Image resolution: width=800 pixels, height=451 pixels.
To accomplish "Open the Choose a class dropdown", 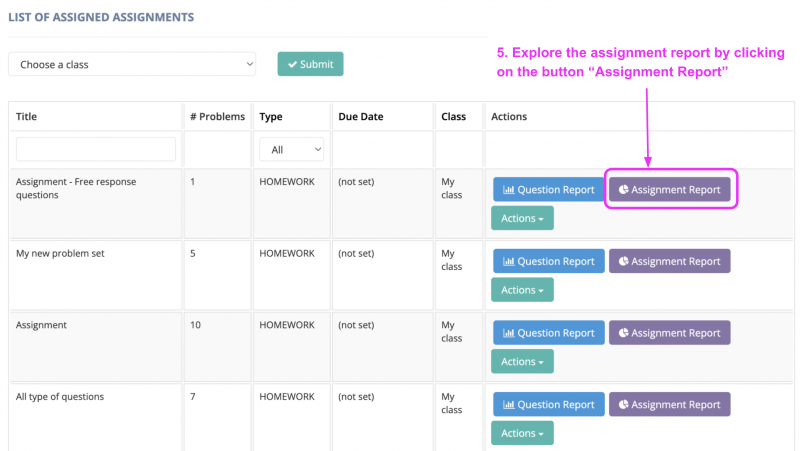I will click(x=132, y=64).
